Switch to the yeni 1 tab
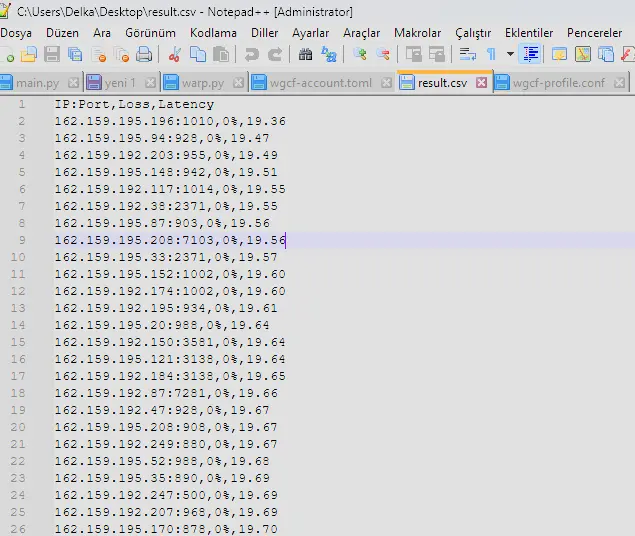Image resolution: width=635 pixels, height=536 pixels. pyautogui.click(x=119, y=83)
